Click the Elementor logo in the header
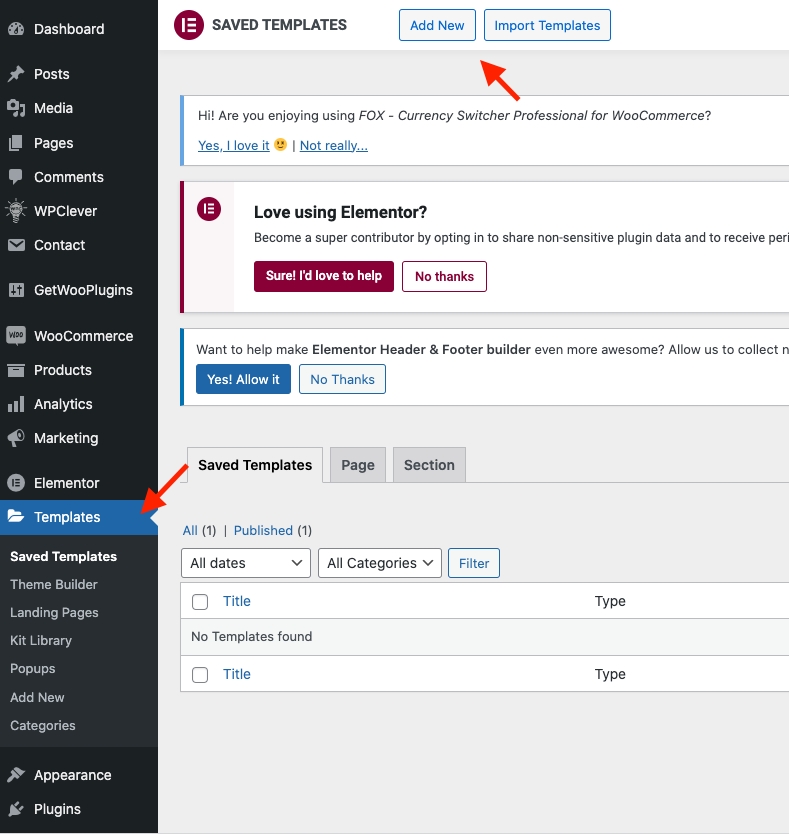Image resolution: width=789 pixels, height=835 pixels. pyautogui.click(x=188, y=25)
